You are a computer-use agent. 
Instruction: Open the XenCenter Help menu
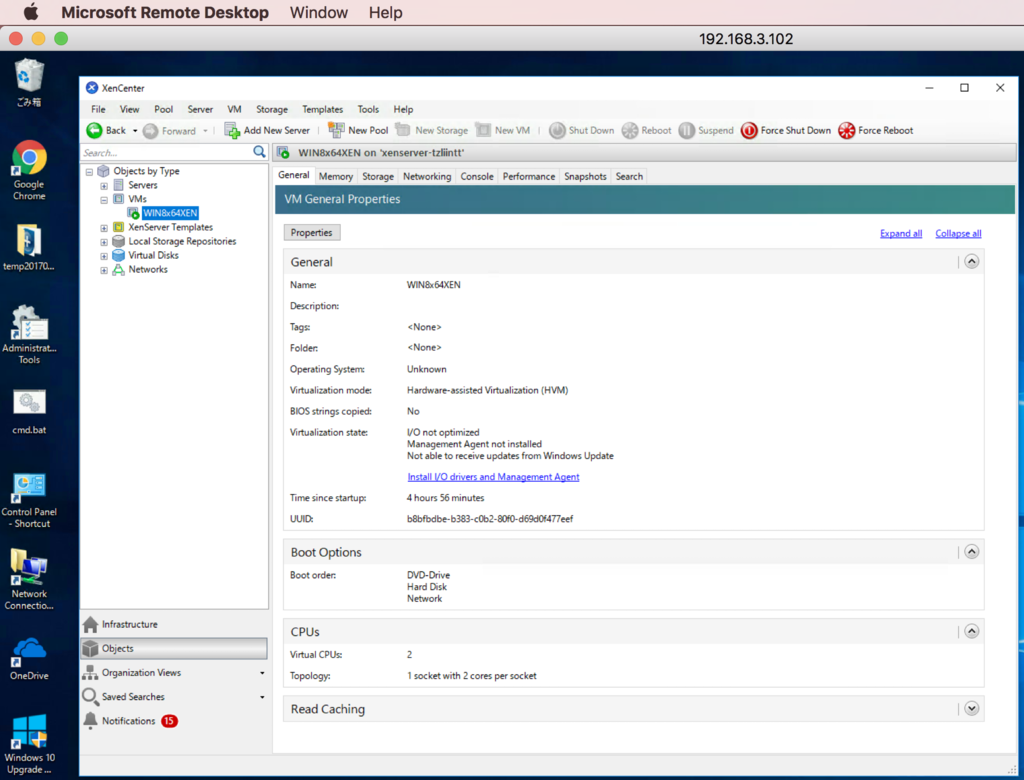click(x=403, y=109)
